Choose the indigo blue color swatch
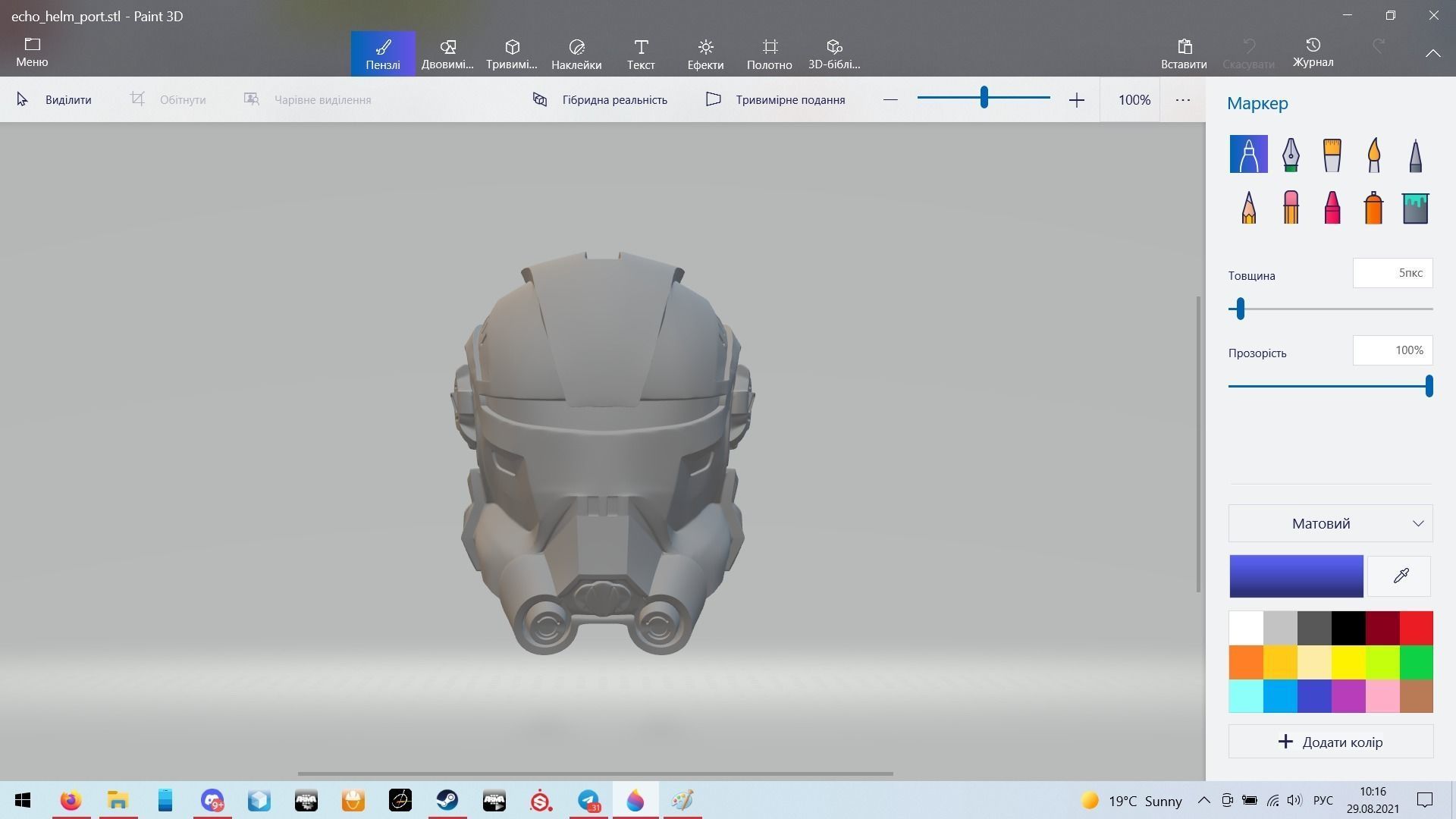 tap(1313, 696)
